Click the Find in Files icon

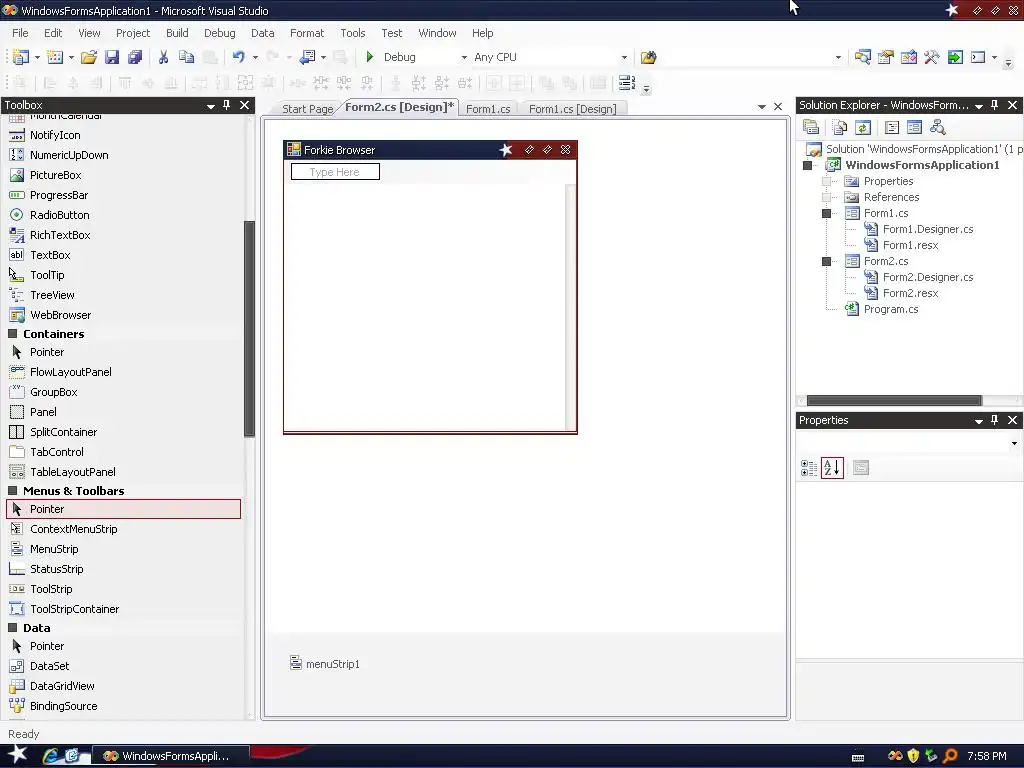[x=648, y=57]
